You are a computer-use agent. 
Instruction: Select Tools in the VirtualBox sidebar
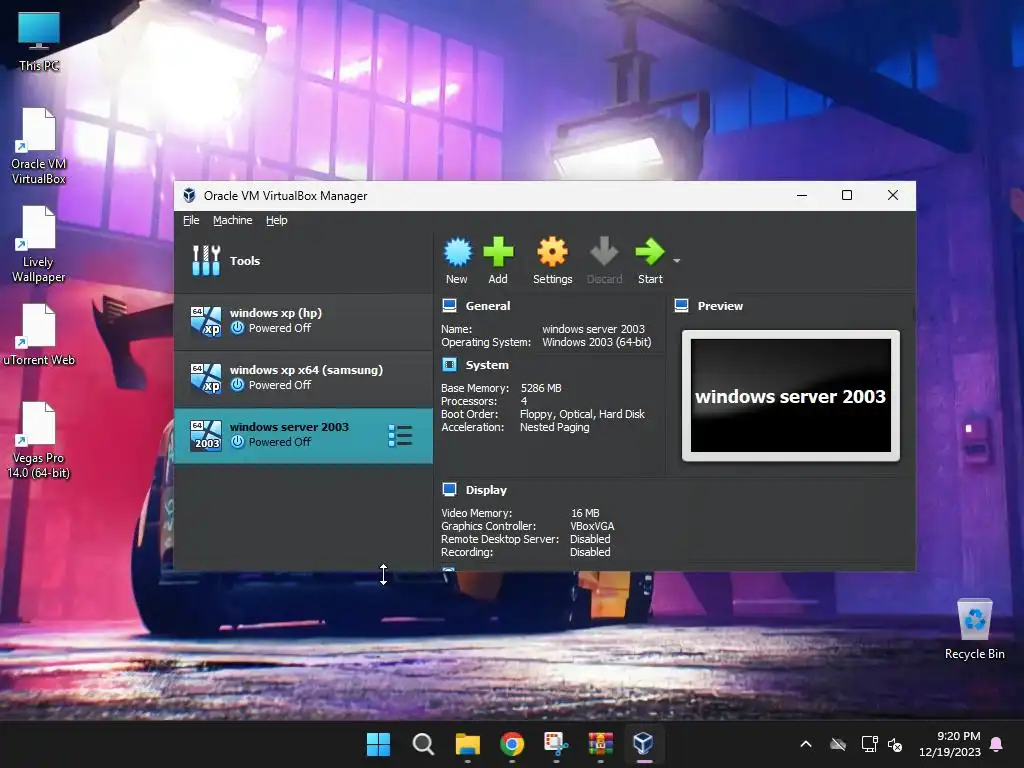point(303,261)
